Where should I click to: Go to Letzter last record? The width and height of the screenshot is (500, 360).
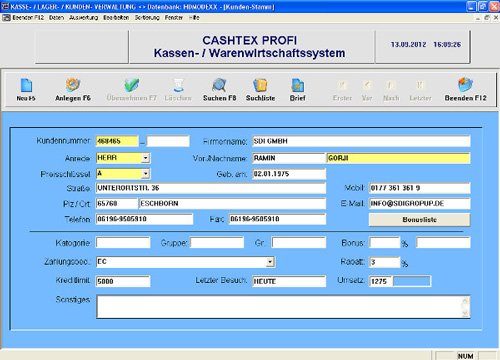[420, 86]
